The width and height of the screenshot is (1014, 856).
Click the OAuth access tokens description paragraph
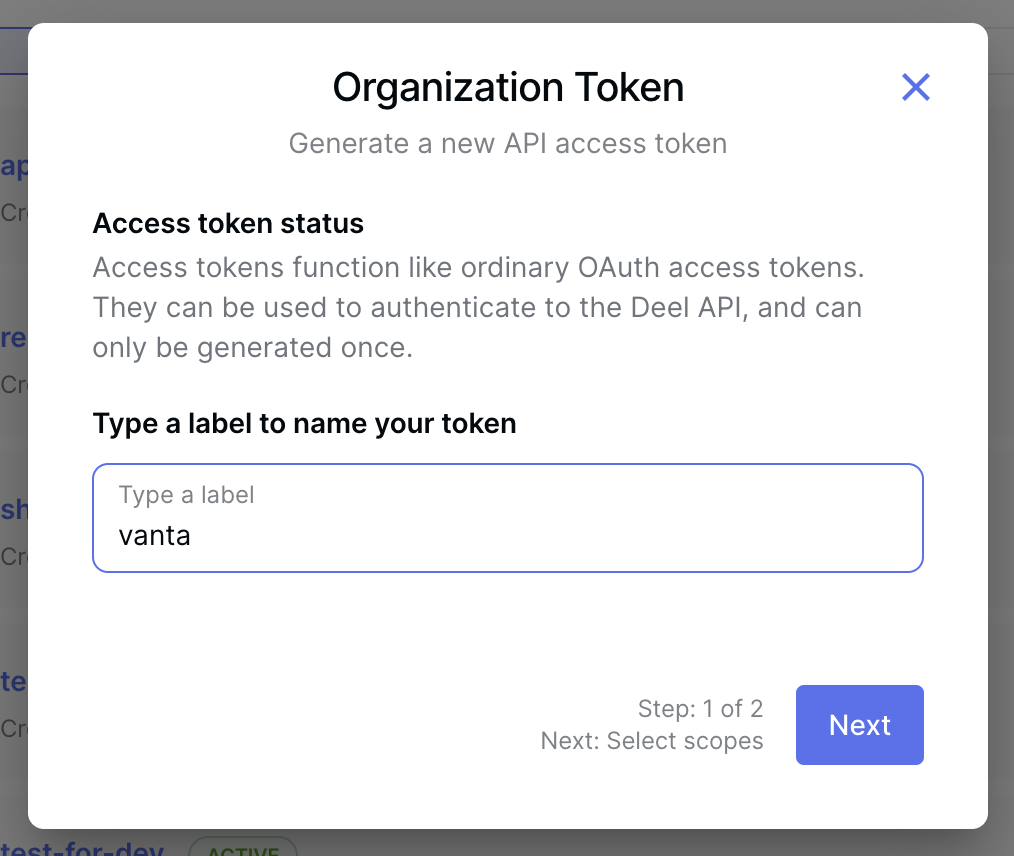click(479, 308)
